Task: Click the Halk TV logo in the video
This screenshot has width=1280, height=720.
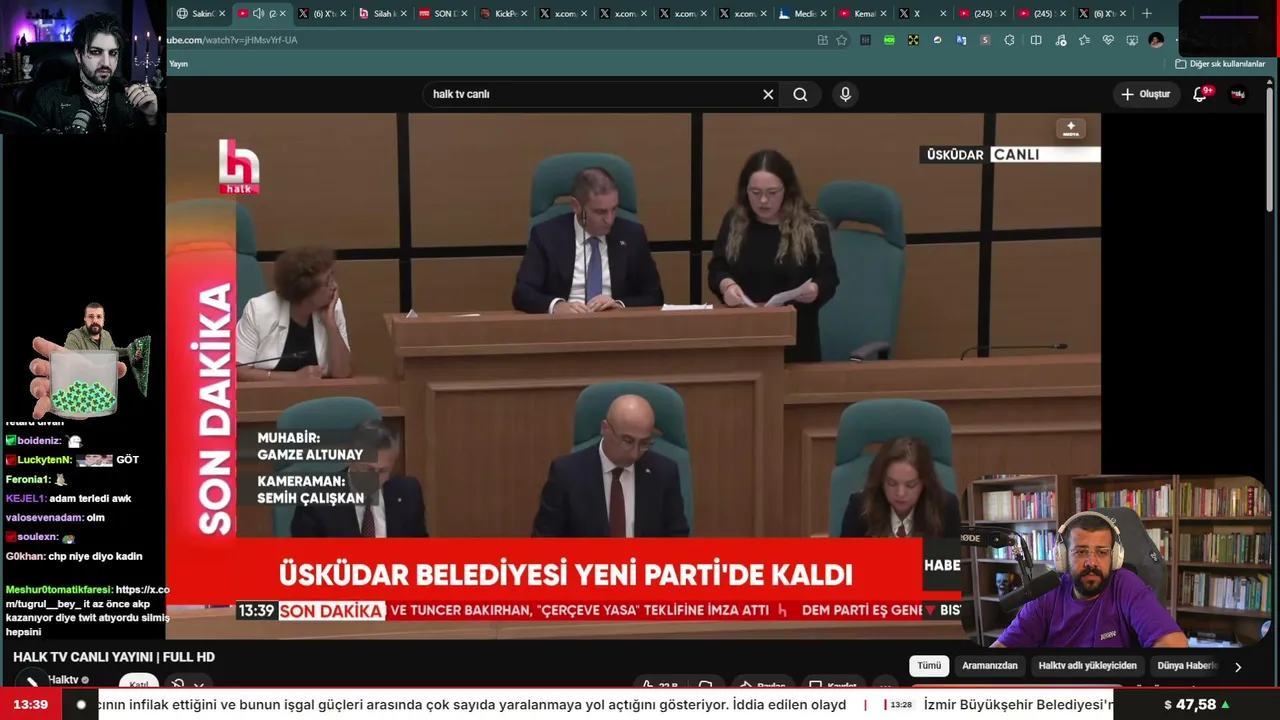Action: [239, 166]
